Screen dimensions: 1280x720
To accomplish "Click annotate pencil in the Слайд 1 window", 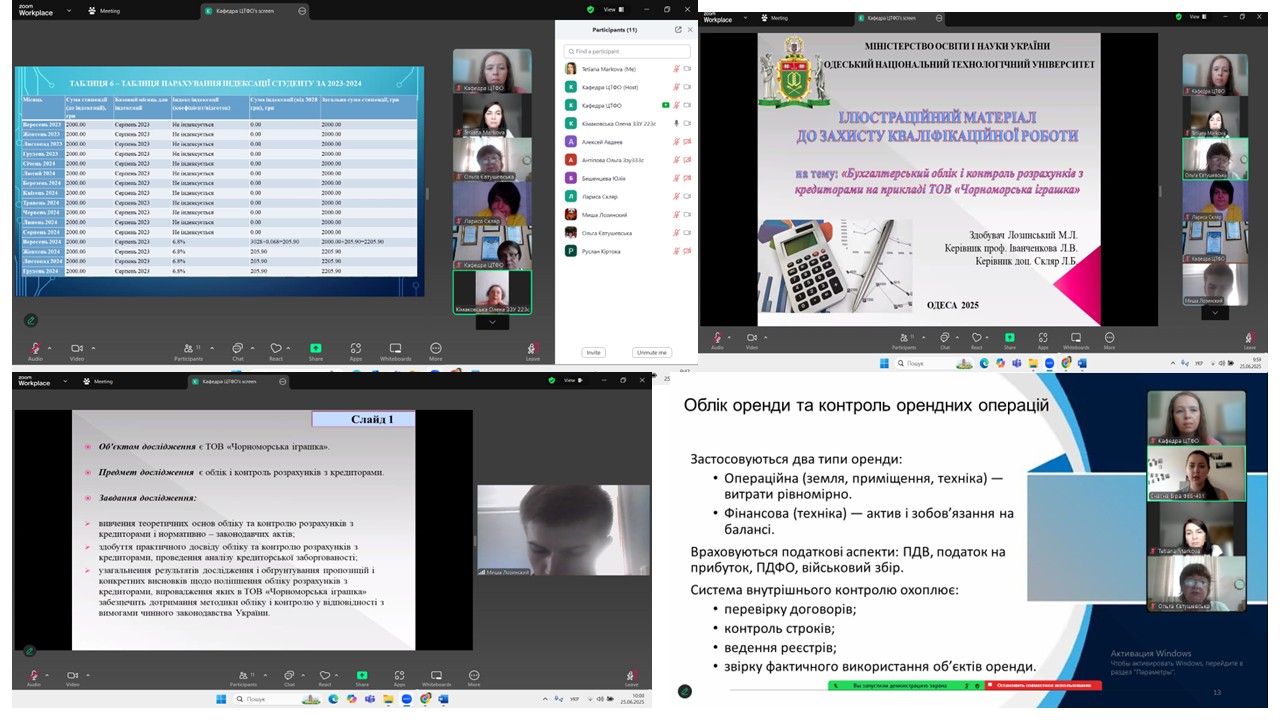I will 31,651.
